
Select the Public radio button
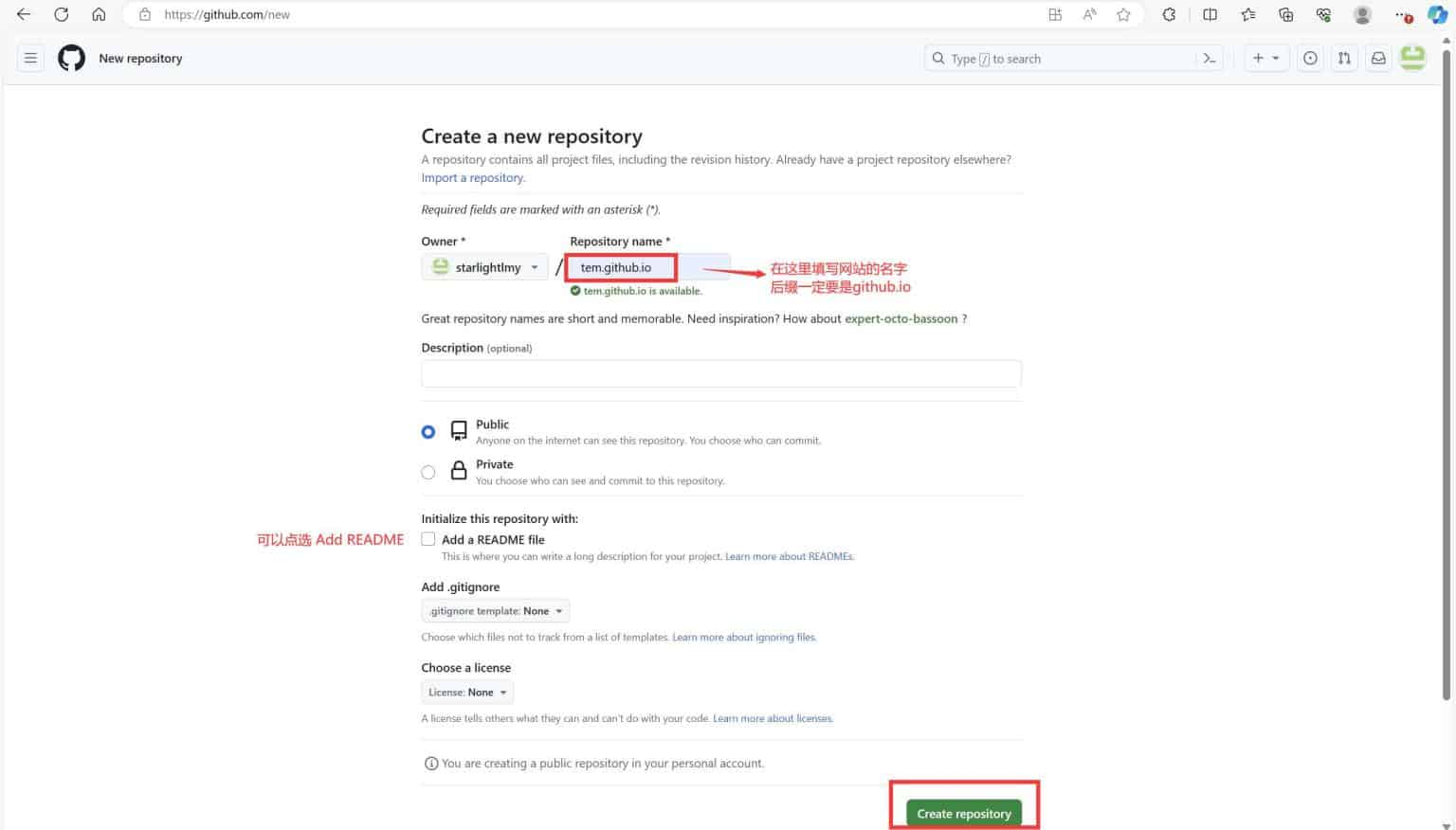click(x=428, y=431)
